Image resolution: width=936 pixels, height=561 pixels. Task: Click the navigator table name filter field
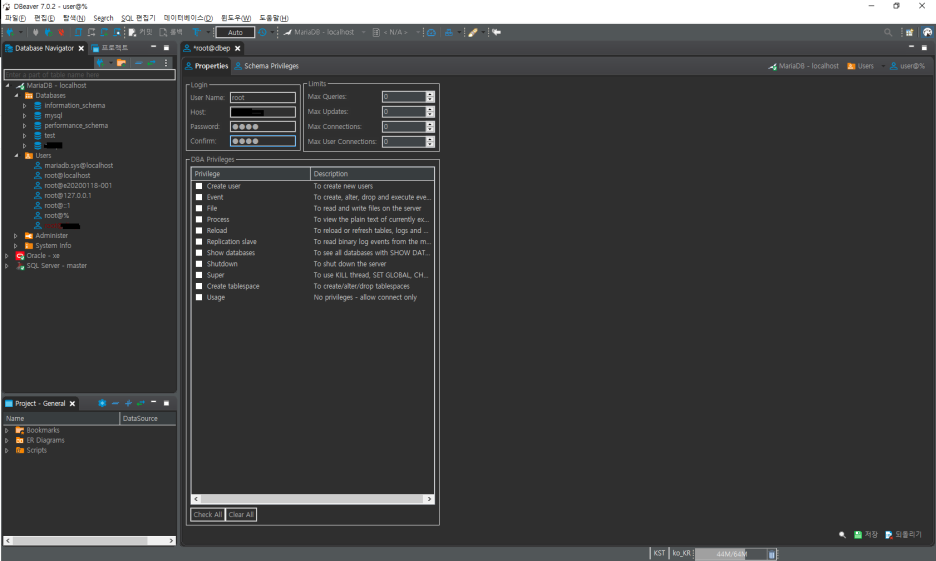(x=90, y=75)
